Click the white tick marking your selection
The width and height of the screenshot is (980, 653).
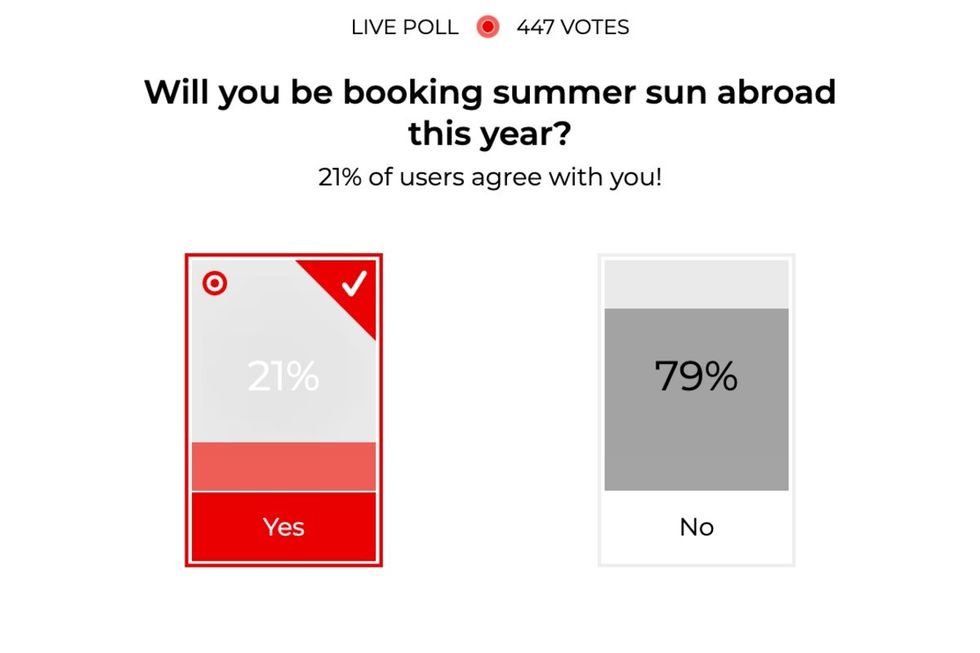click(355, 285)
